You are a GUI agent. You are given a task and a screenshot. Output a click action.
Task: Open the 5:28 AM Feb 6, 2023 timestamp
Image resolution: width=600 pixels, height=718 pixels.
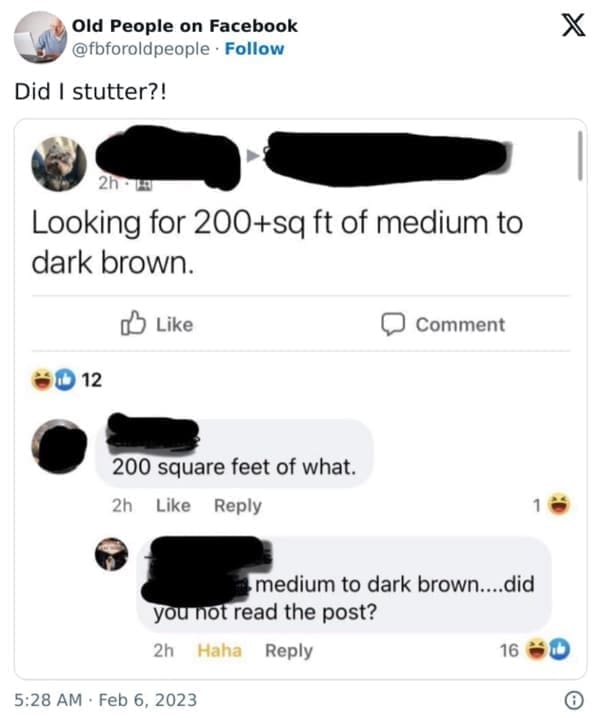pos(106,700)
